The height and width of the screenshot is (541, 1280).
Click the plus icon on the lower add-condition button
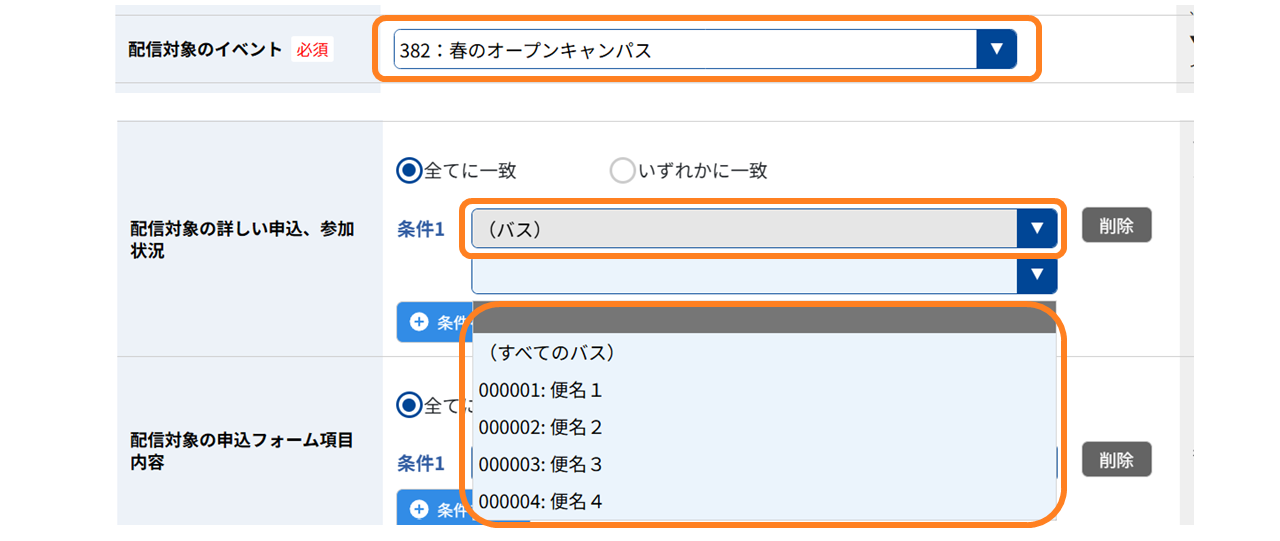[x=419, y=510]
